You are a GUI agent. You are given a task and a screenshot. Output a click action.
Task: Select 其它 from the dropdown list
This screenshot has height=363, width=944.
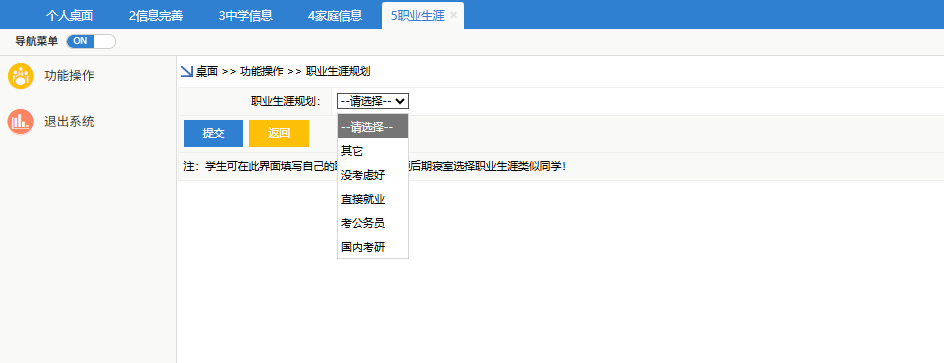pyautogui.click(x=373, y=151)
